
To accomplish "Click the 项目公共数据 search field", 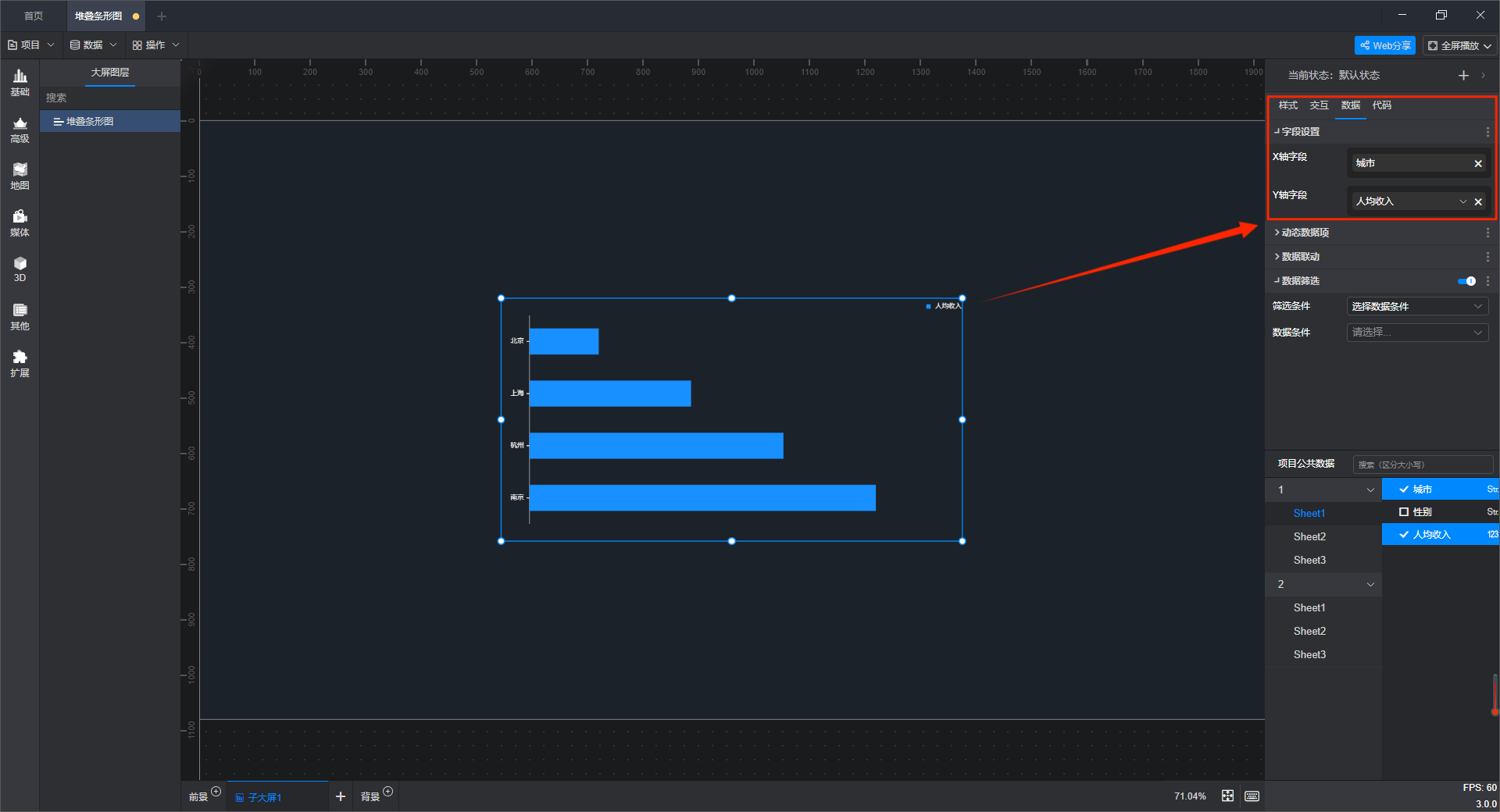I will (1423, 465).
